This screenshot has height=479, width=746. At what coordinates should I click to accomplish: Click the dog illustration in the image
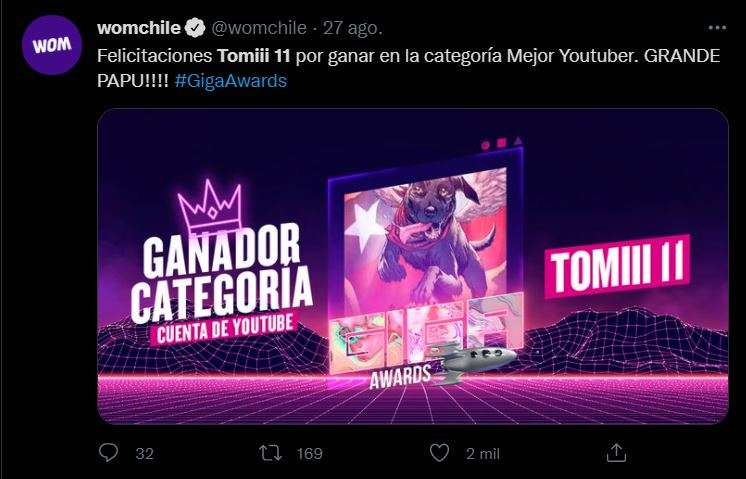tap(425, 240)
